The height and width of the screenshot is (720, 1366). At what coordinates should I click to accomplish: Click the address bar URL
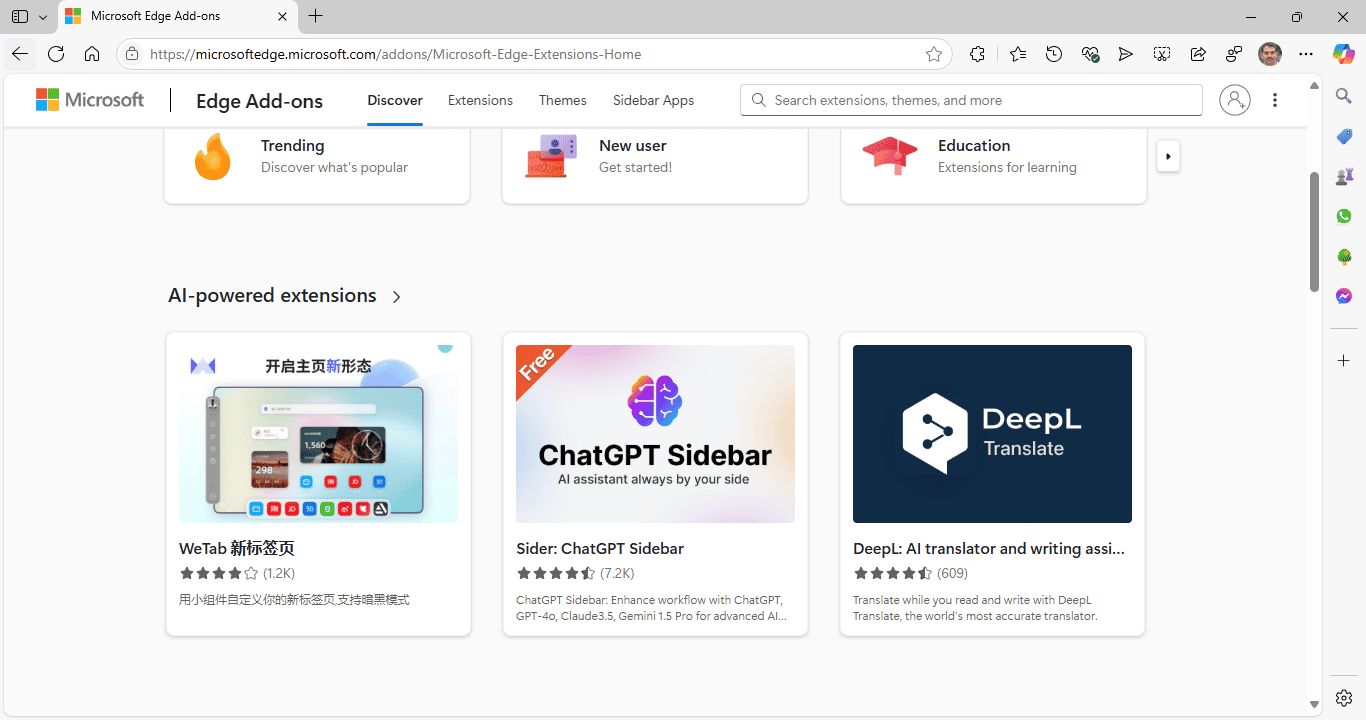pos(396,54)
